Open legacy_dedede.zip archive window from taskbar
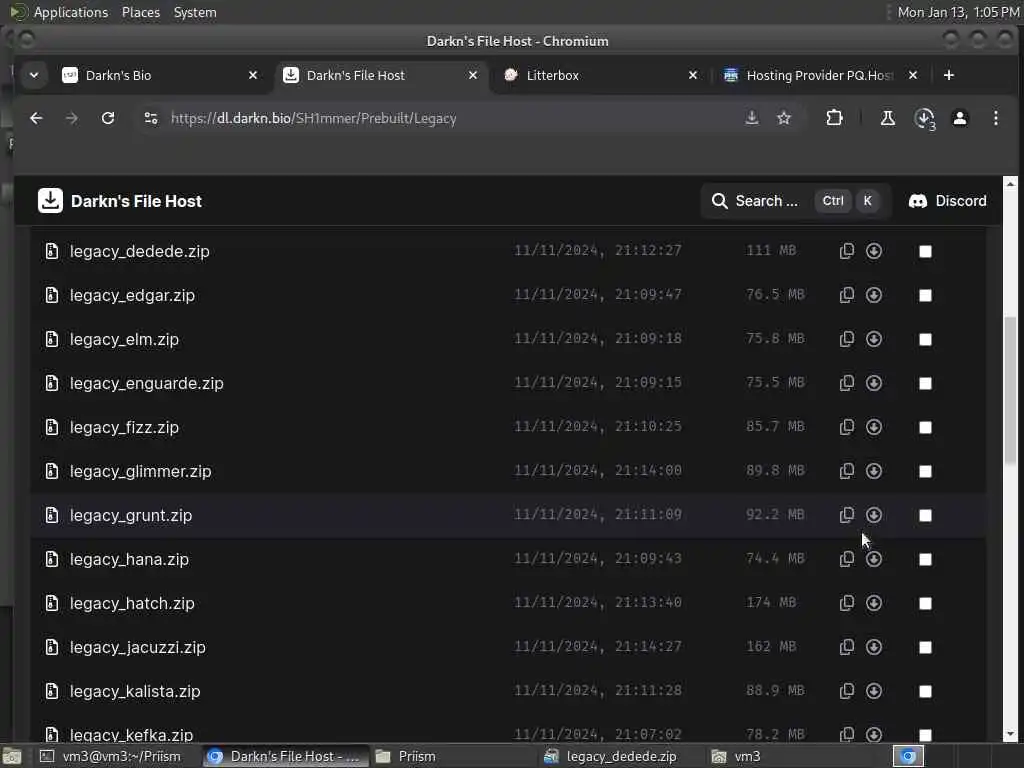1024x768 pixels. click(611, 756)
